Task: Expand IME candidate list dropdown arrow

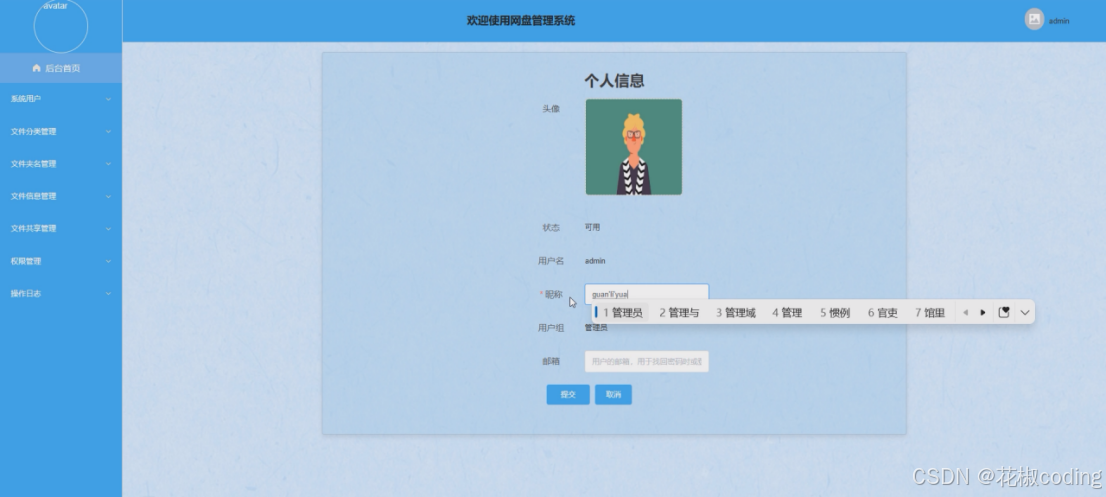Action: pos(1025,312)
